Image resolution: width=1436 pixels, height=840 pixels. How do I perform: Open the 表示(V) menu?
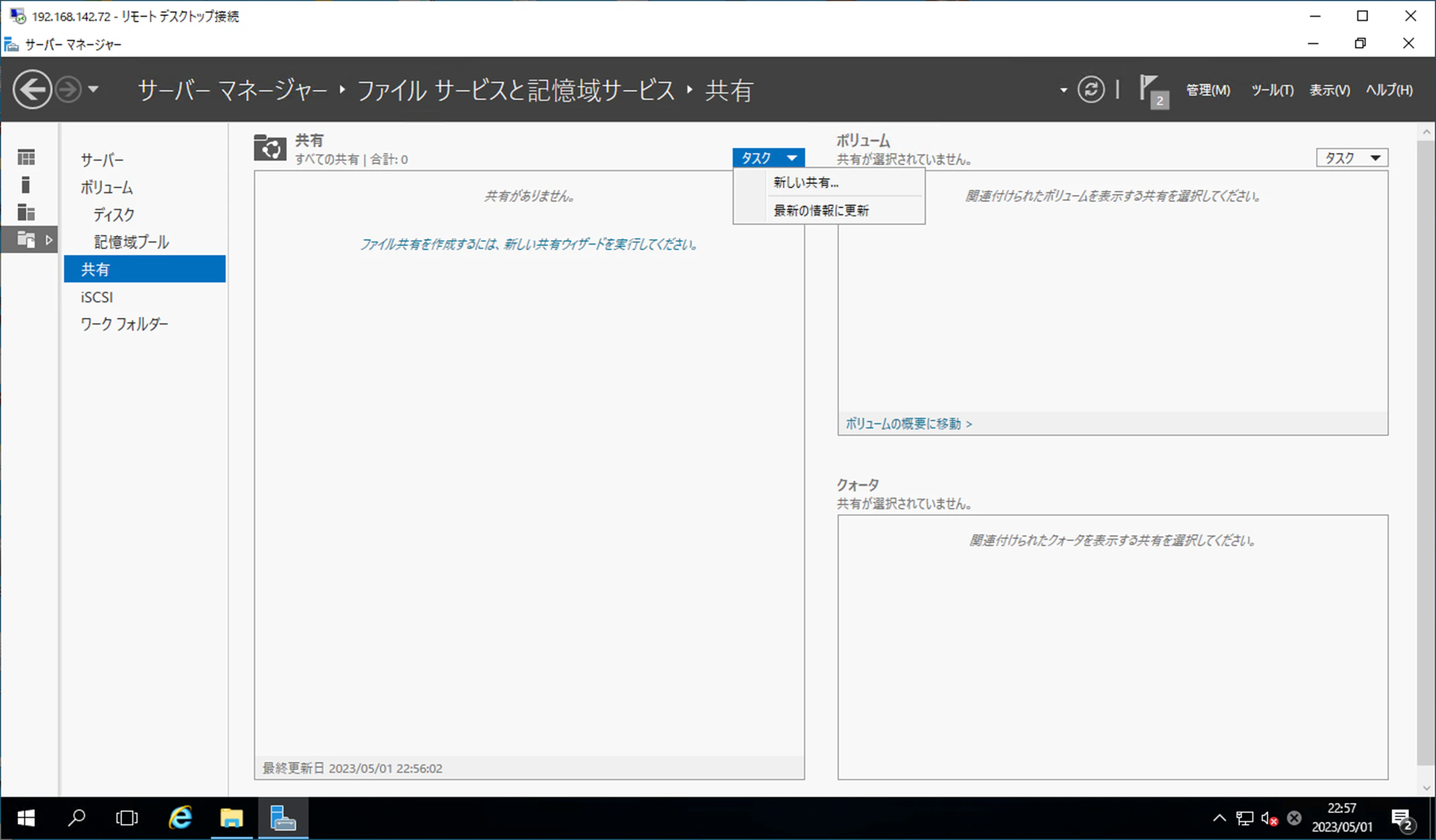coord(1329,90)
